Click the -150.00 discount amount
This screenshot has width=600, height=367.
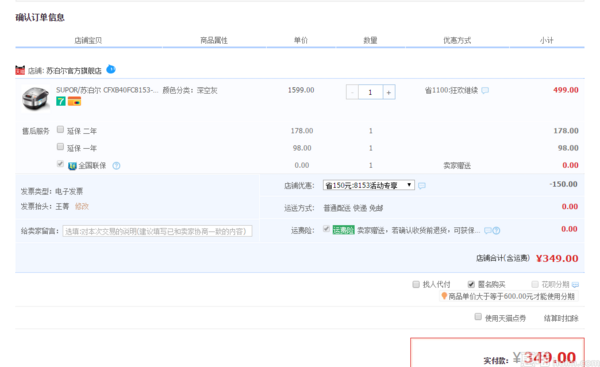(x=563, y=184)
